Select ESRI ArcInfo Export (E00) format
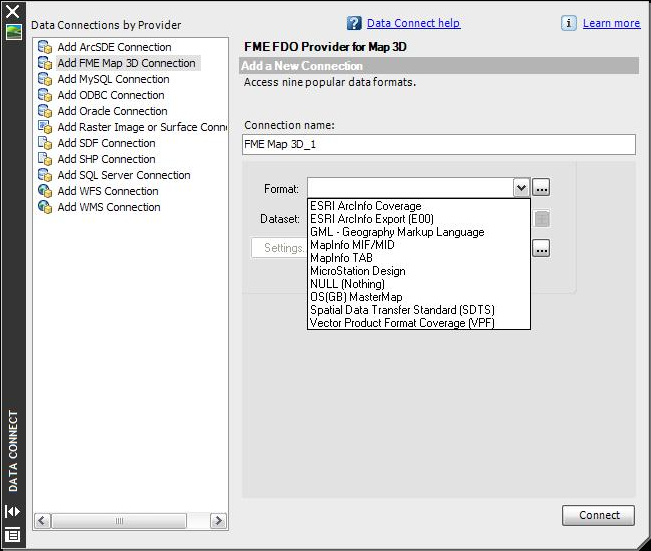This screenshot has height=551, width=651. 418,219
